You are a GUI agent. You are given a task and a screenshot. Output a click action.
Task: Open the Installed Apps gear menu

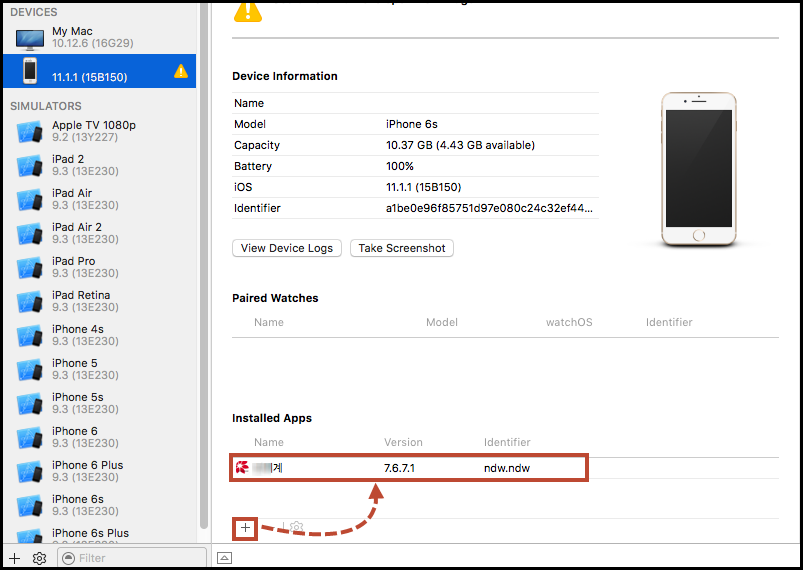pos(297,527)
